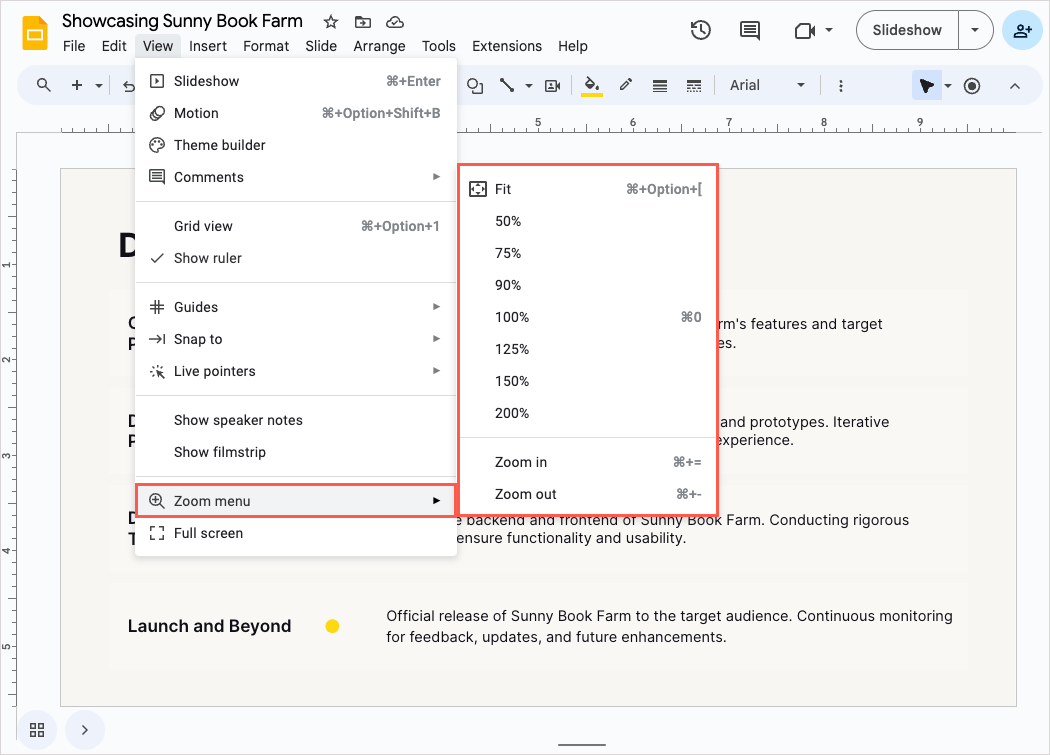Click the three-dot more options icon
The image size is (1050, 755).
coord(840,85)
